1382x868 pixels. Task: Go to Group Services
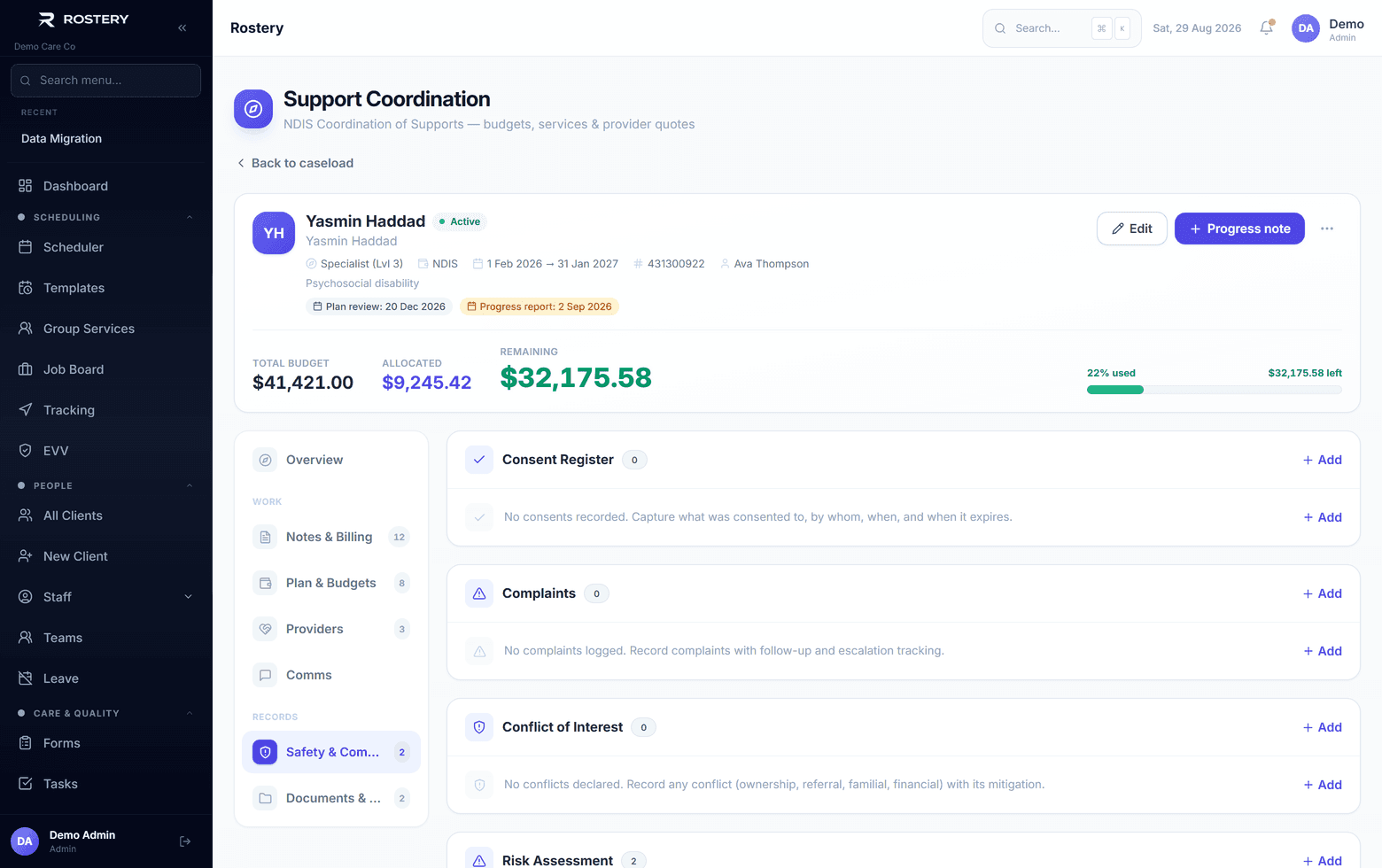pyautogui.click(x=106, y=329)
